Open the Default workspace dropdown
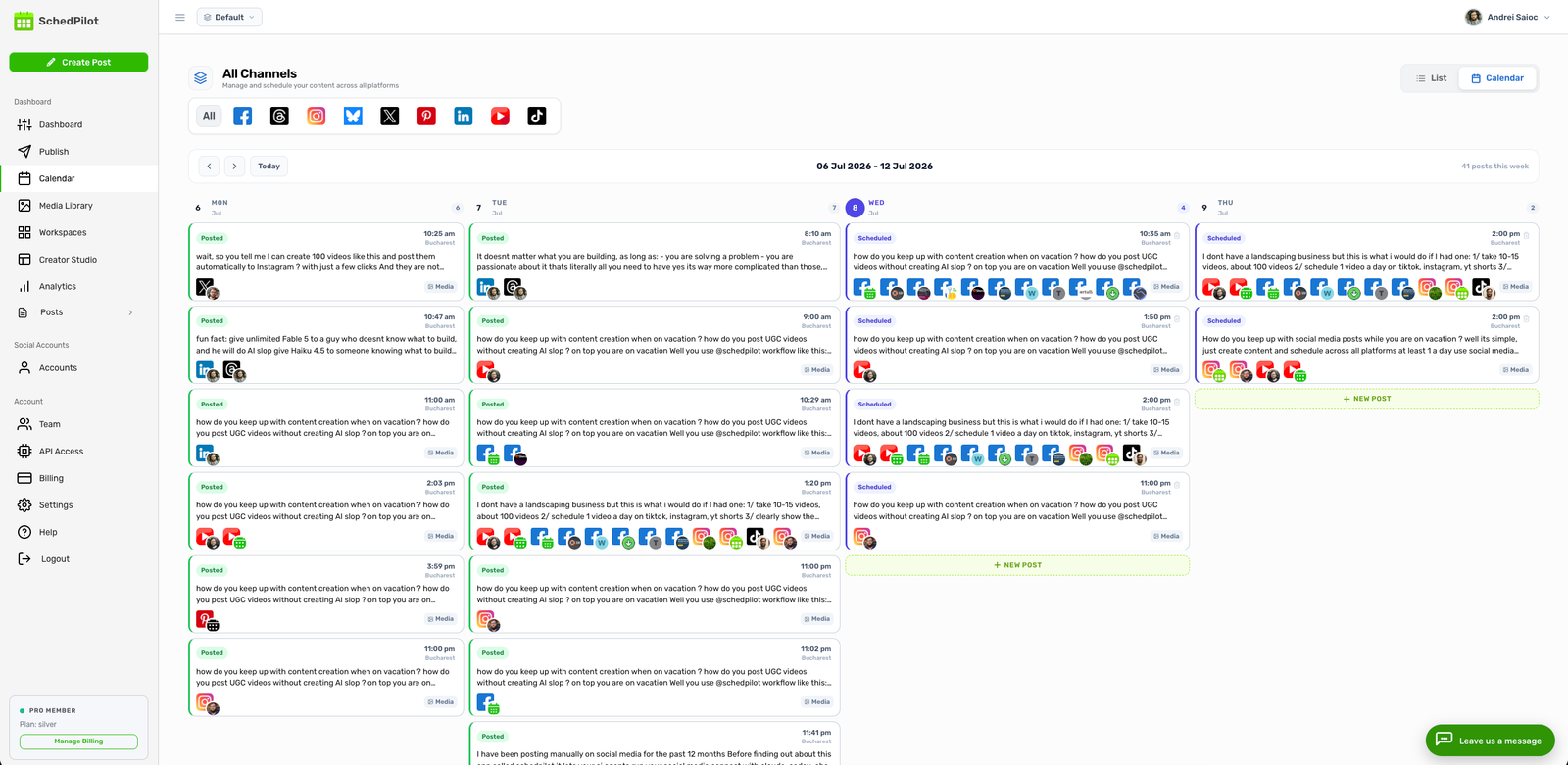The image size is (1568, 765). pyautogui.click(x=229, y=17)
